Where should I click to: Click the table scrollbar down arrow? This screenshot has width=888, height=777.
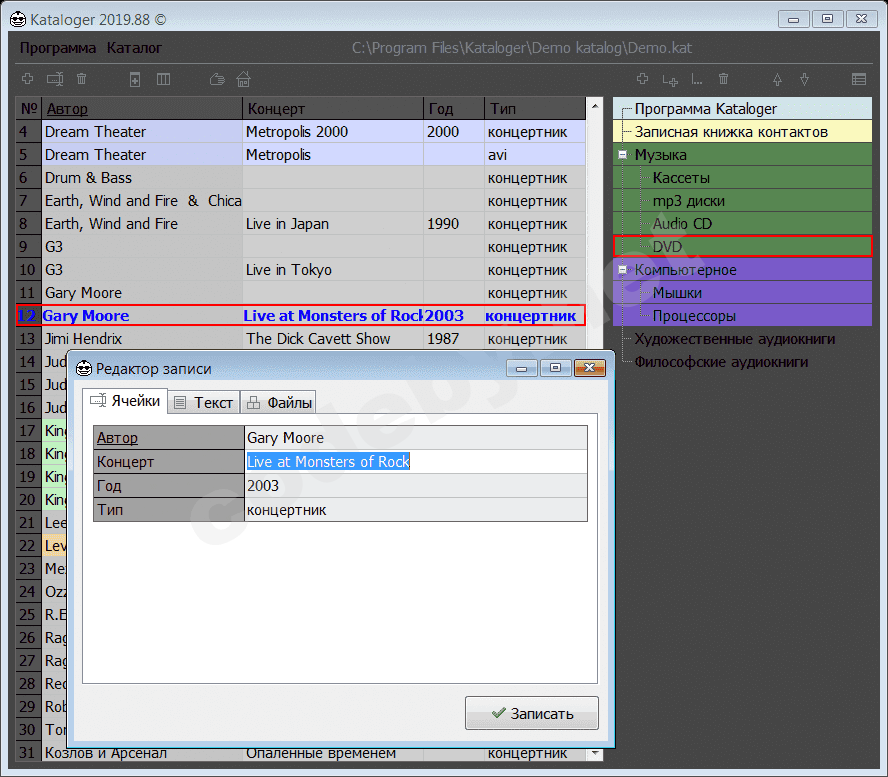(596, 753)
